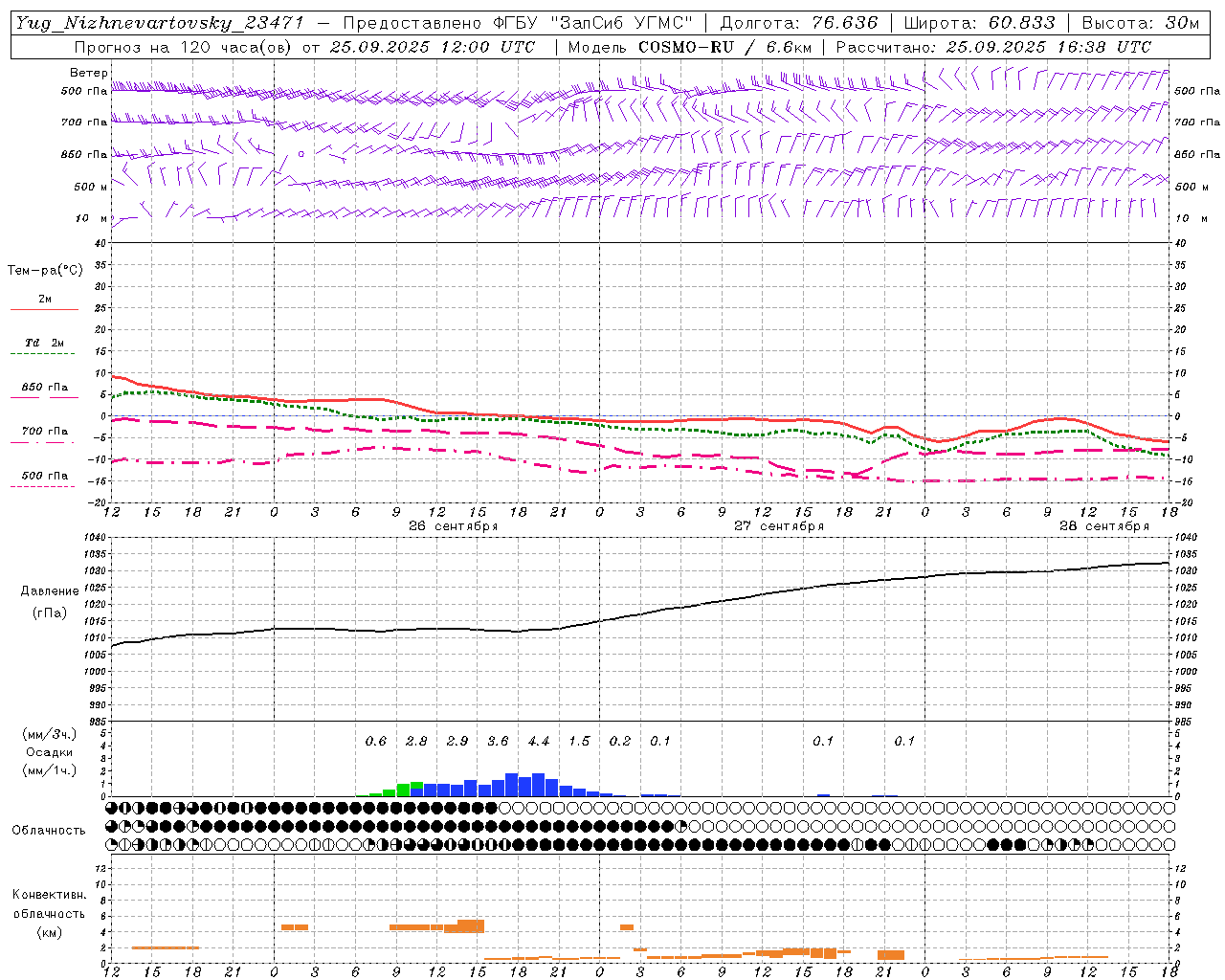
Task: Click the Широта: 60.833 latitude value
Action: (980, 23)
